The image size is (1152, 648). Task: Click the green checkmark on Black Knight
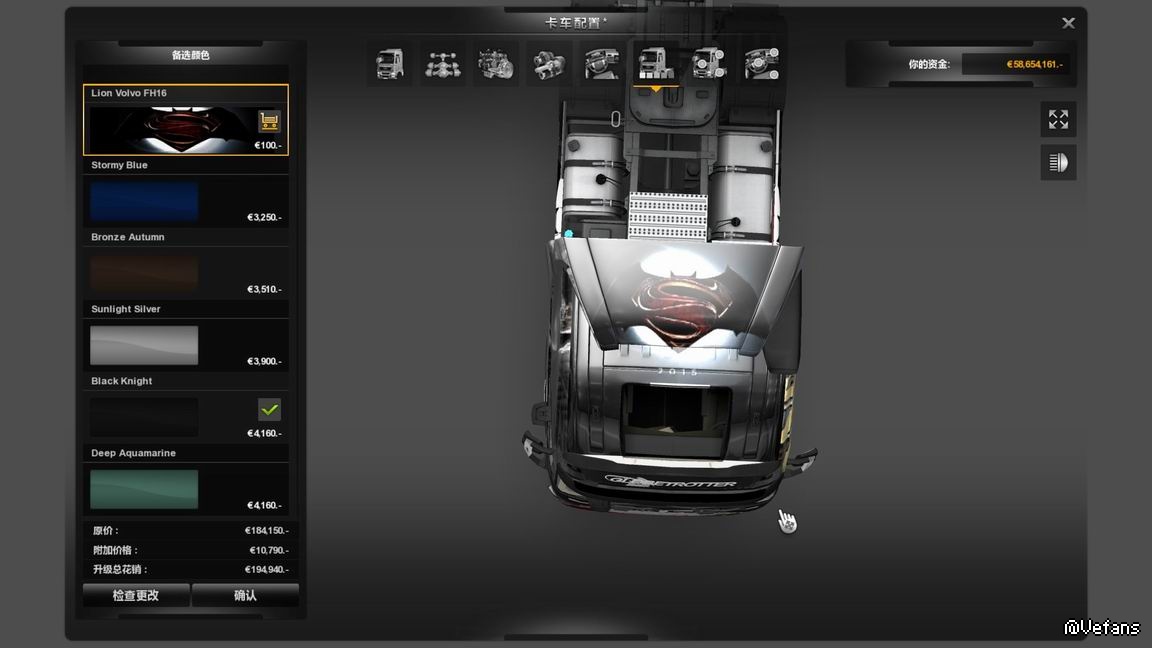[x=270, y=409]
